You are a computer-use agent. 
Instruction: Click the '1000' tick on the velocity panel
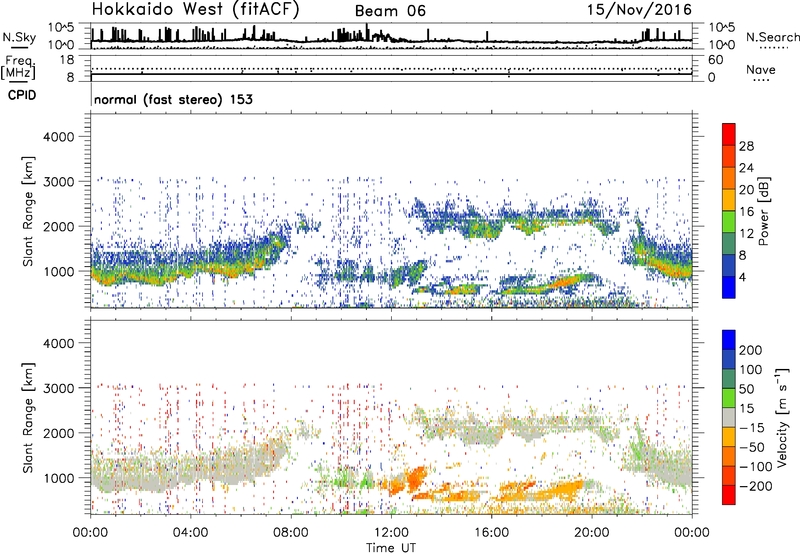point(58,478)
